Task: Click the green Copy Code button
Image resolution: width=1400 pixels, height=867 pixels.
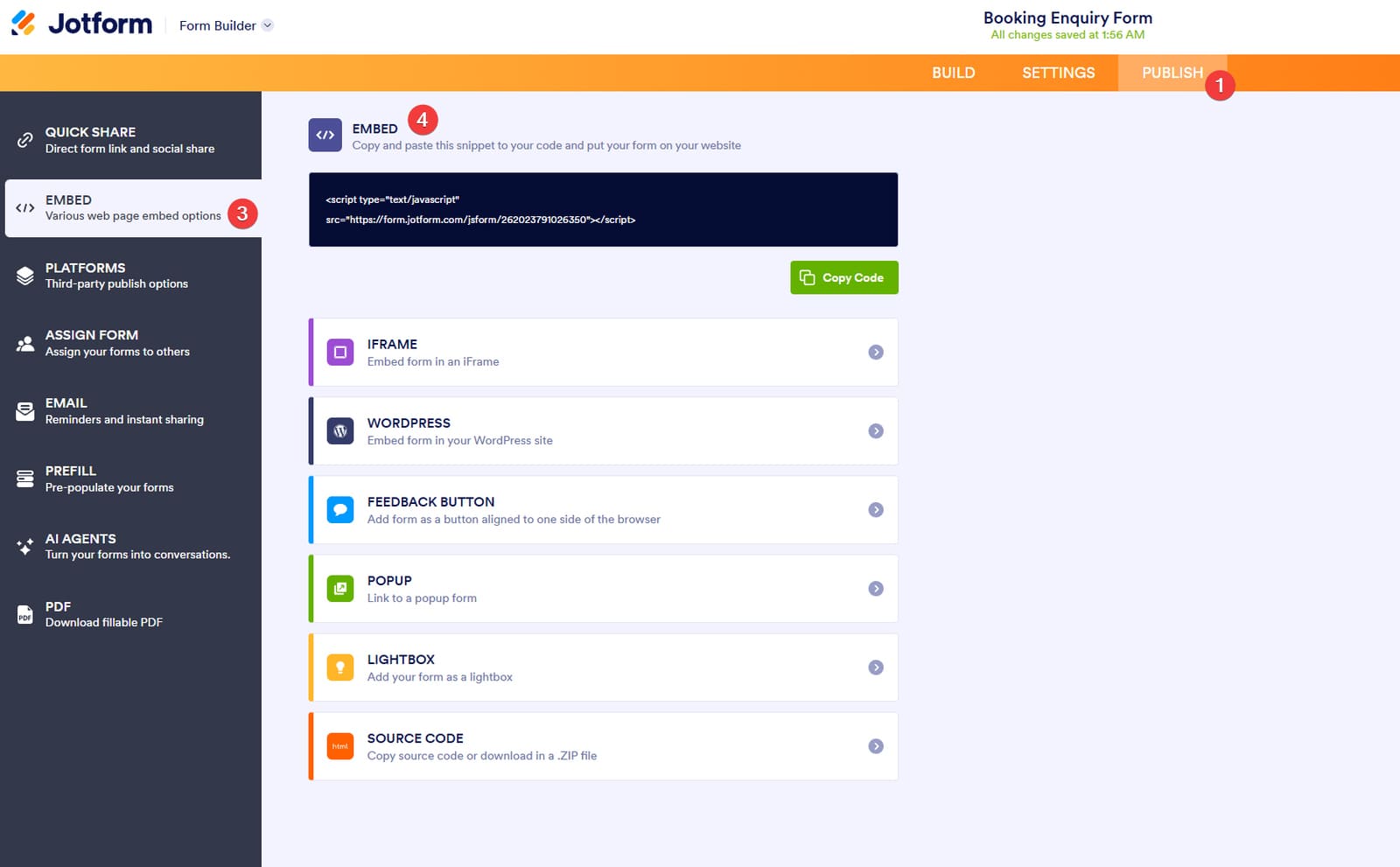Action: pos(843,277)
